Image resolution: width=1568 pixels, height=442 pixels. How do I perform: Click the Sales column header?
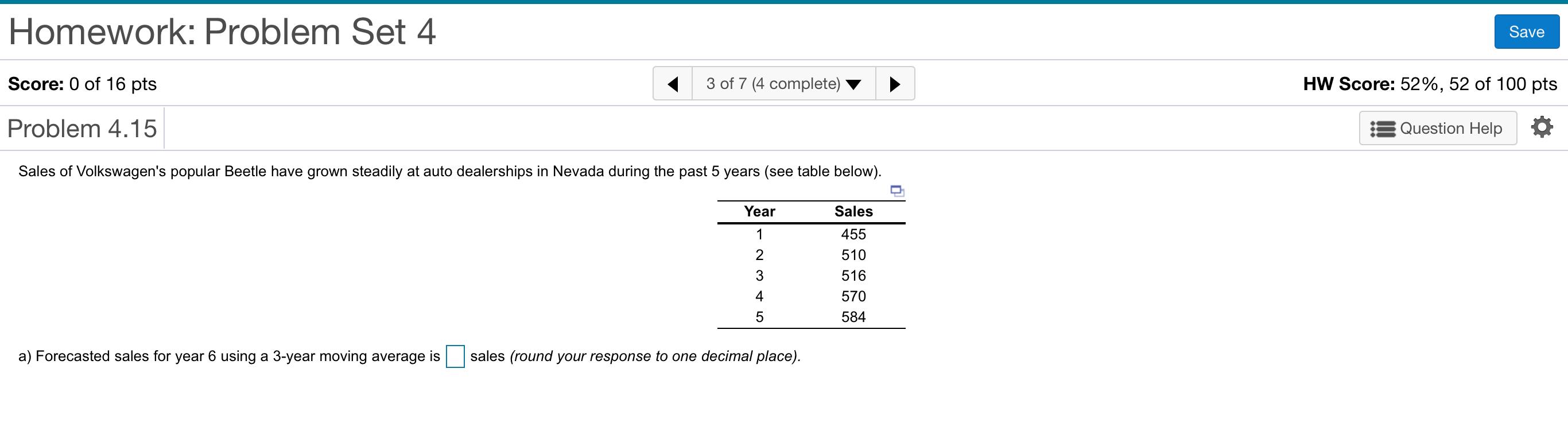[853, 211]
